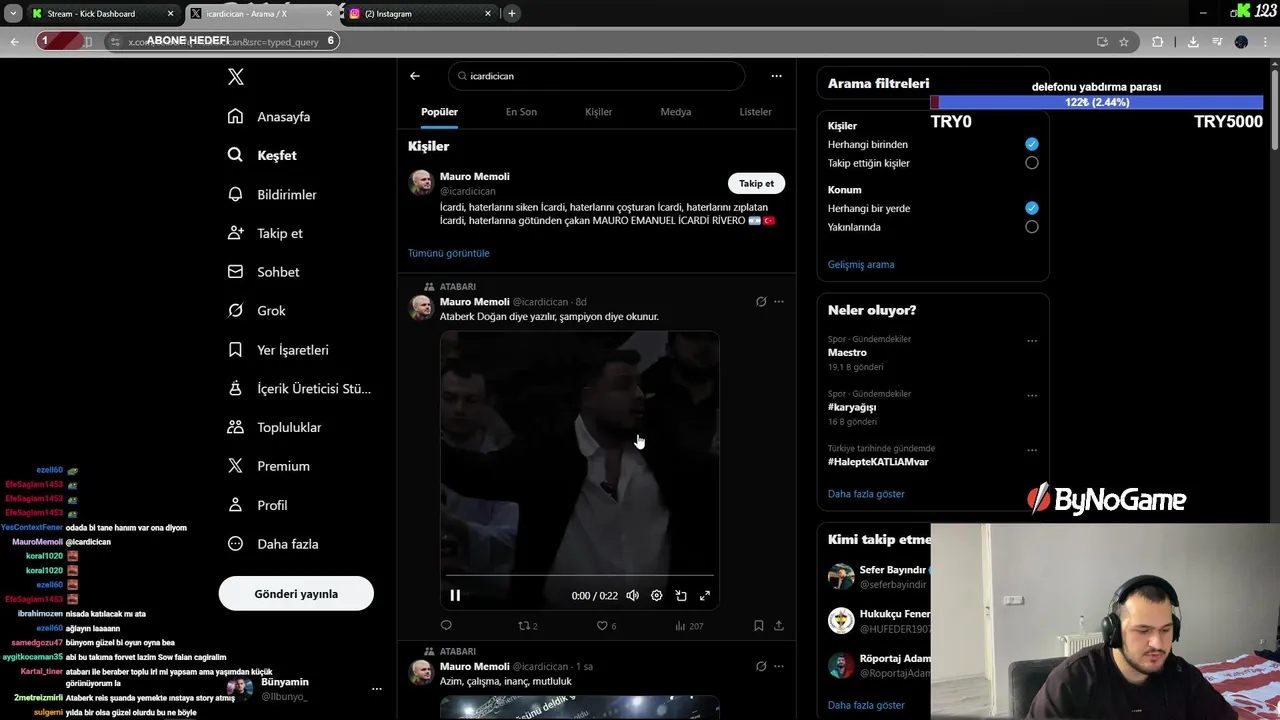The height and width of the screenshot is (720, 1280).
Task: Follow Mauro Memoli with Takip et
Action: pos(756,183)
